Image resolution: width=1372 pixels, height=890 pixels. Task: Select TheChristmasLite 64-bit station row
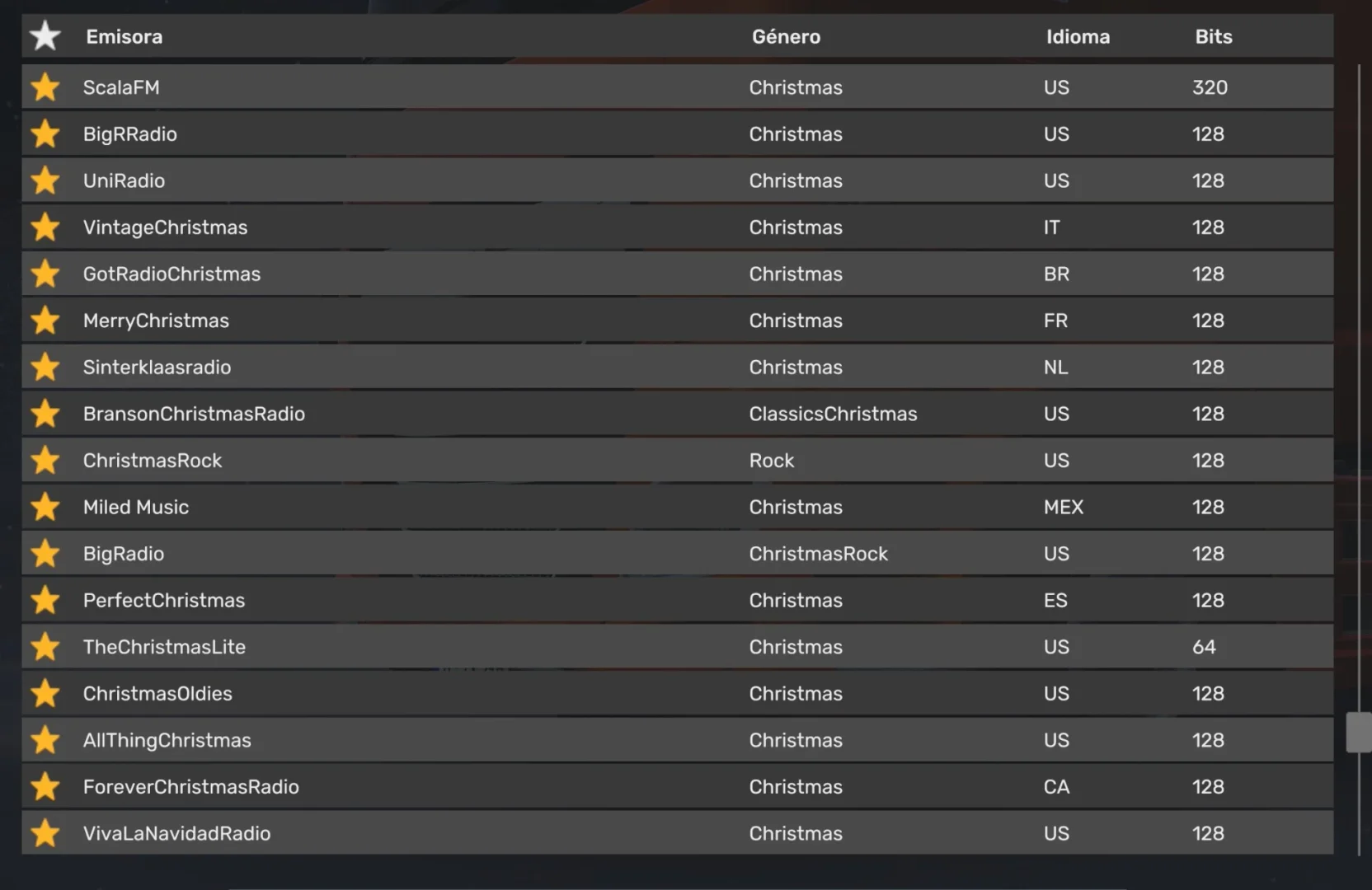pos(164,648)
